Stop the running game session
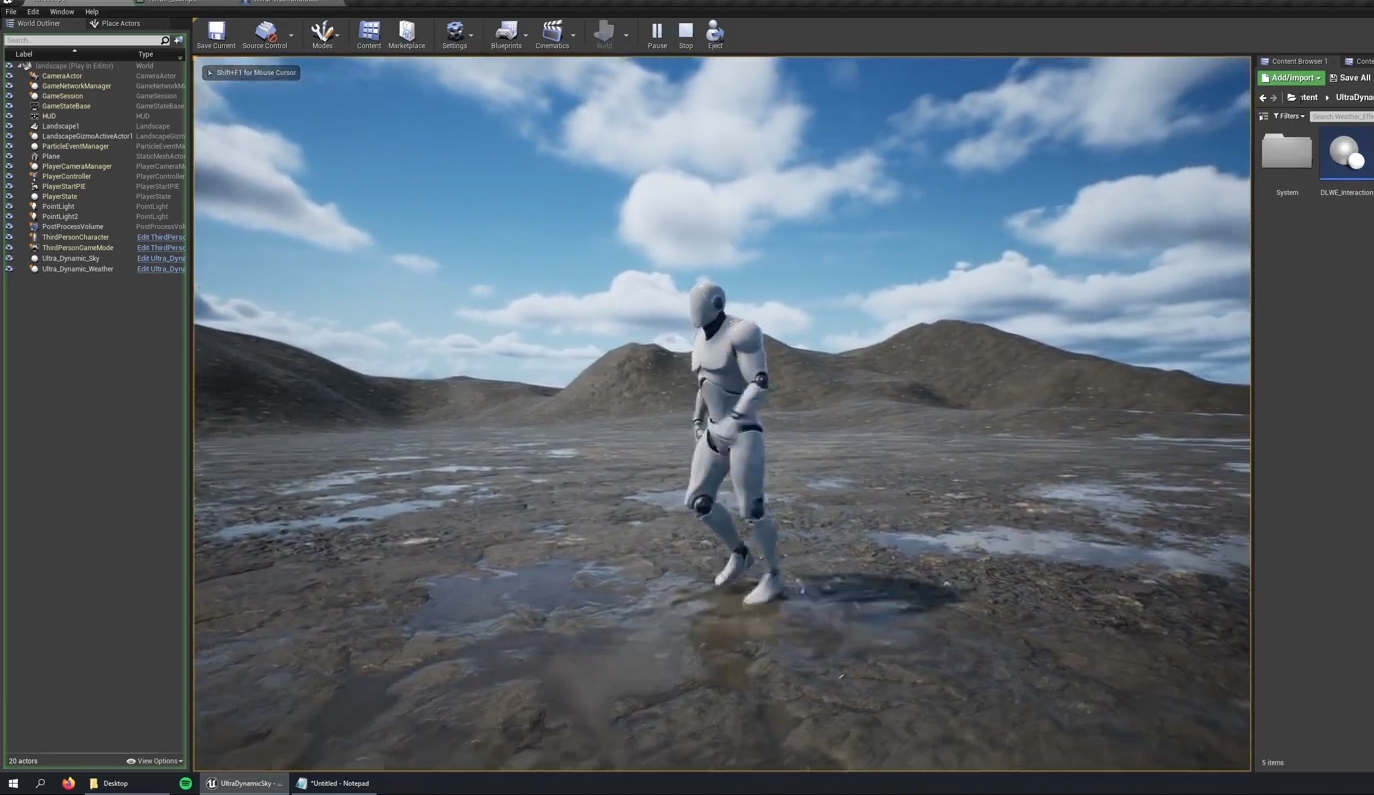 point(686,35)
